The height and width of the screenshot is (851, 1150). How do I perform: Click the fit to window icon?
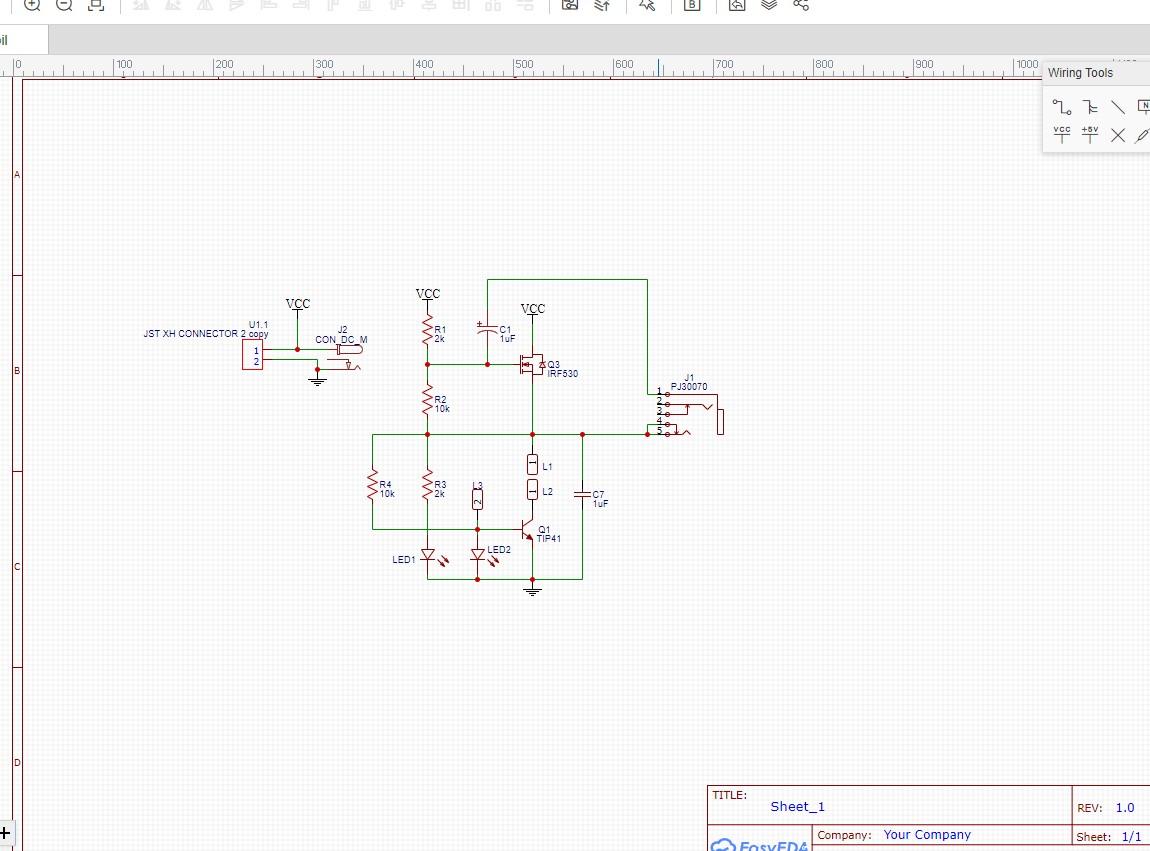95,5
